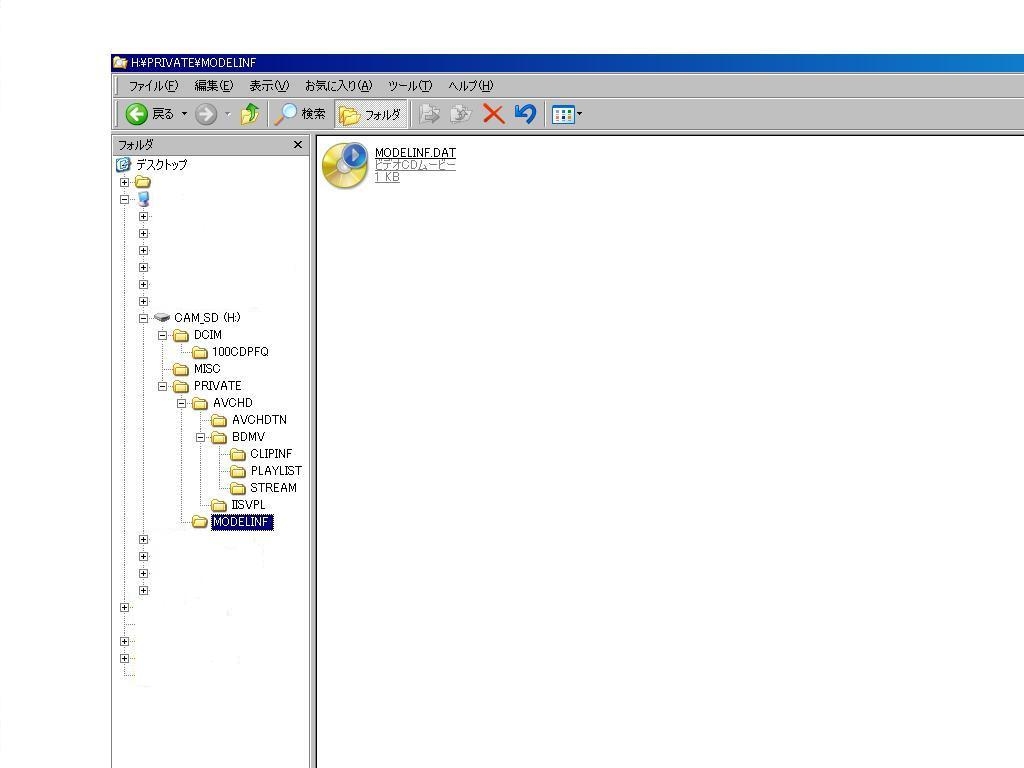Click the MISC folder icon

(x=181, y=369)
